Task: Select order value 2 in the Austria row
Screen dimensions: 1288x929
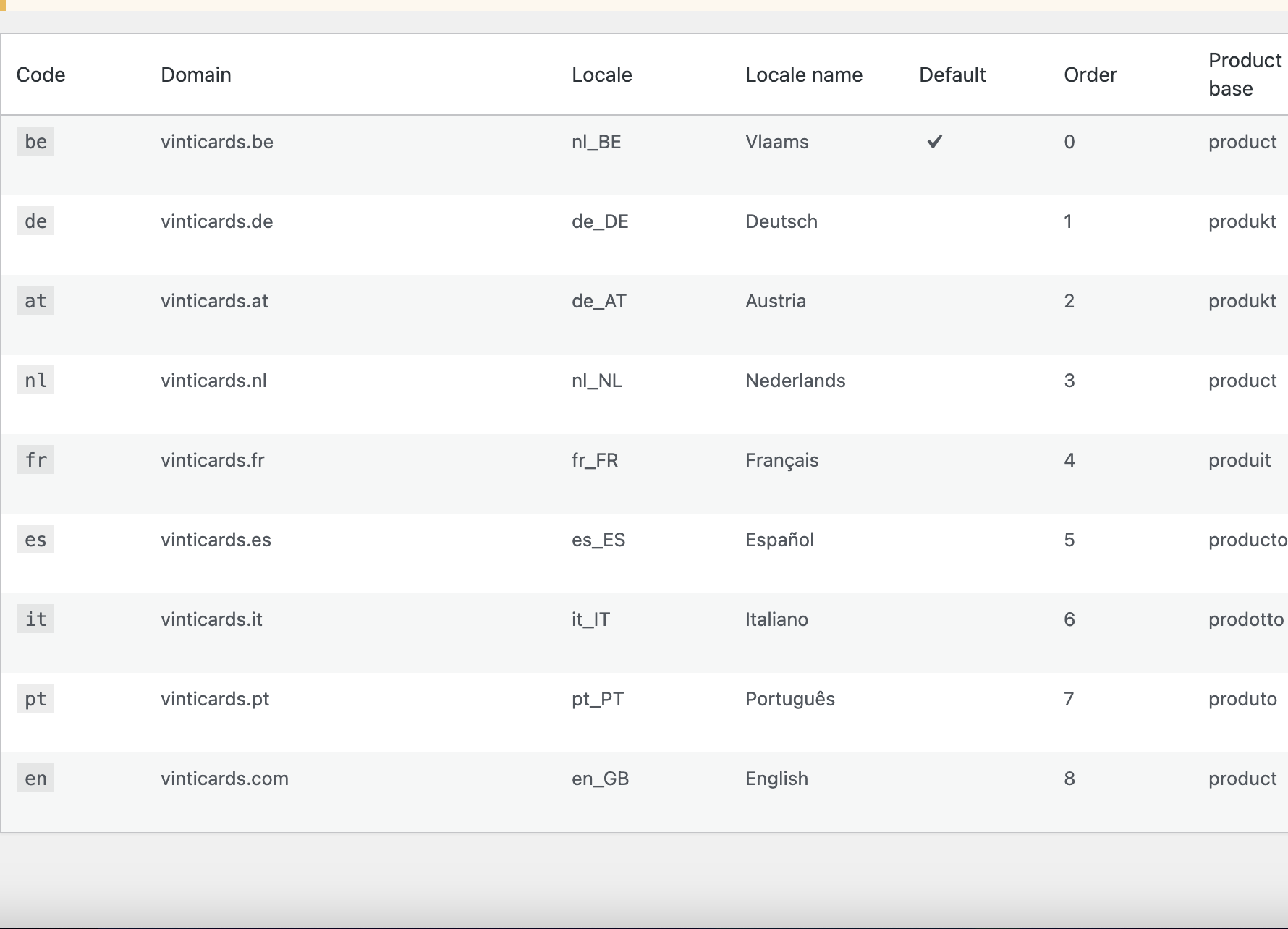Action: [x=1069, y=301]
